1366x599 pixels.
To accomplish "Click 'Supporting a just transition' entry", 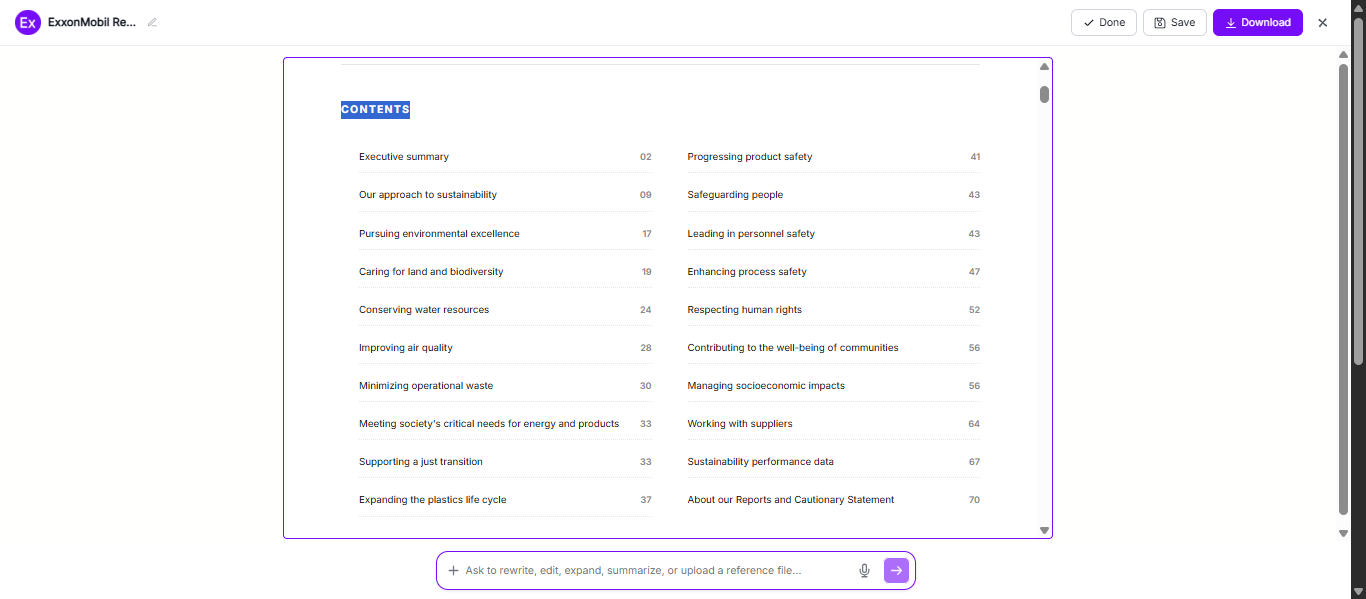I will coord(421,462).
